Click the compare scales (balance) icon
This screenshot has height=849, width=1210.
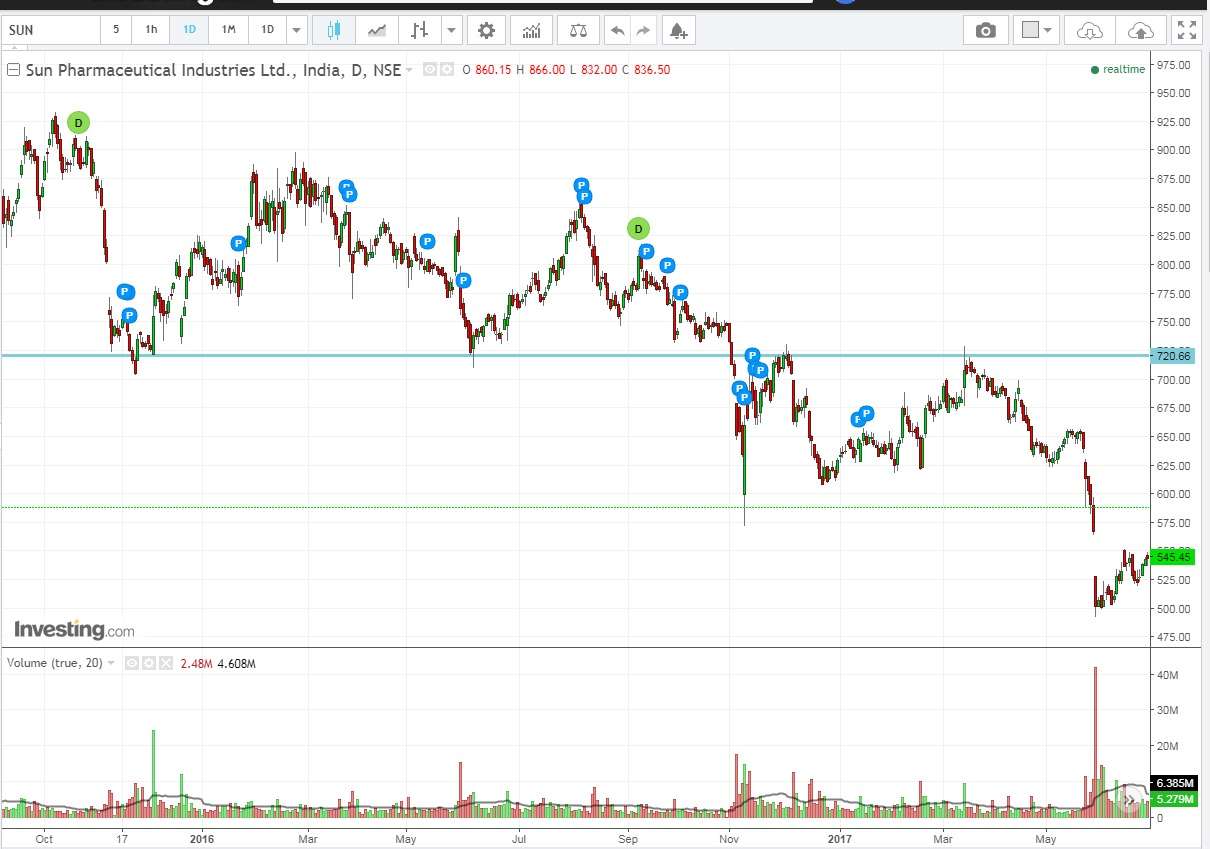579,30
